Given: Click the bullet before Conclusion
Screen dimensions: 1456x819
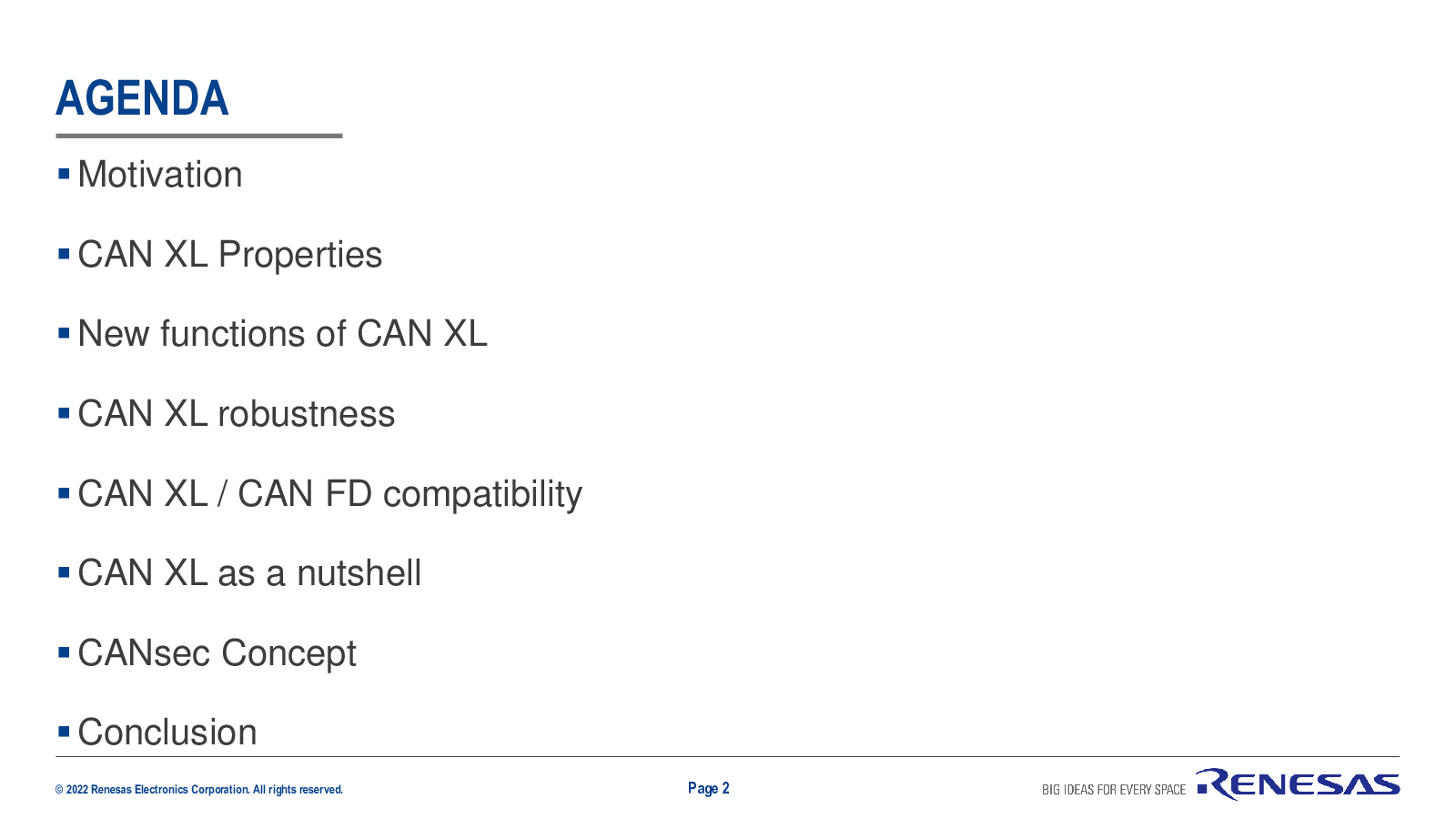Looking at the screenshot, I should pos(64,731).
